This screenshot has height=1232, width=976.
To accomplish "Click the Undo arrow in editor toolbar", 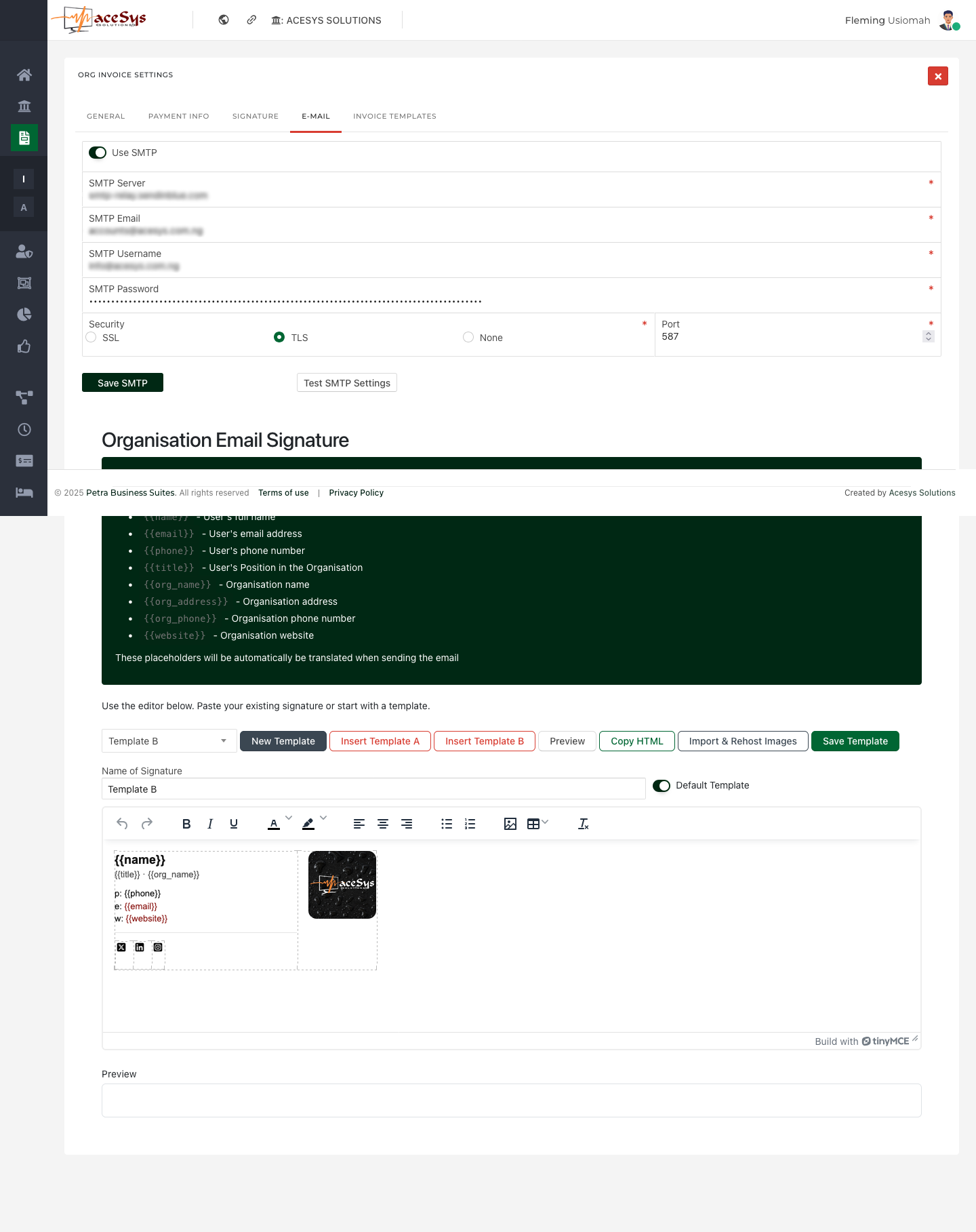I will (122, 824).
